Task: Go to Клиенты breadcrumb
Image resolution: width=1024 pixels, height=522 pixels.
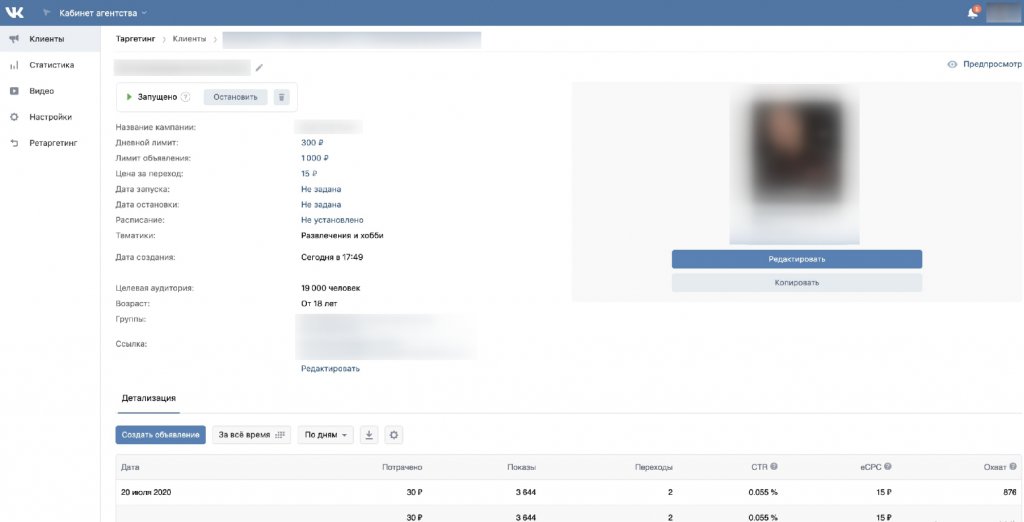Action: coord(189,39)
